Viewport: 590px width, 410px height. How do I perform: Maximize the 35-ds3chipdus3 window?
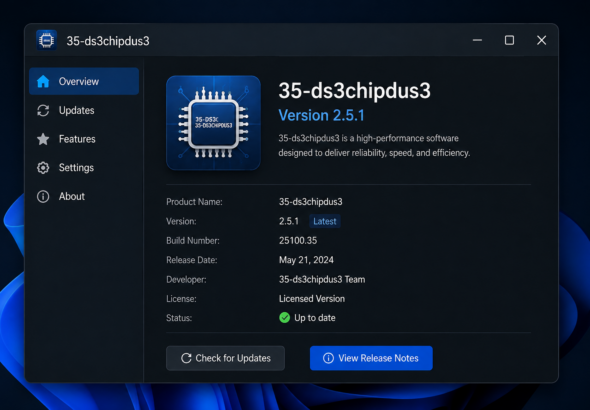pyautogui.click(x=509, y=40)
